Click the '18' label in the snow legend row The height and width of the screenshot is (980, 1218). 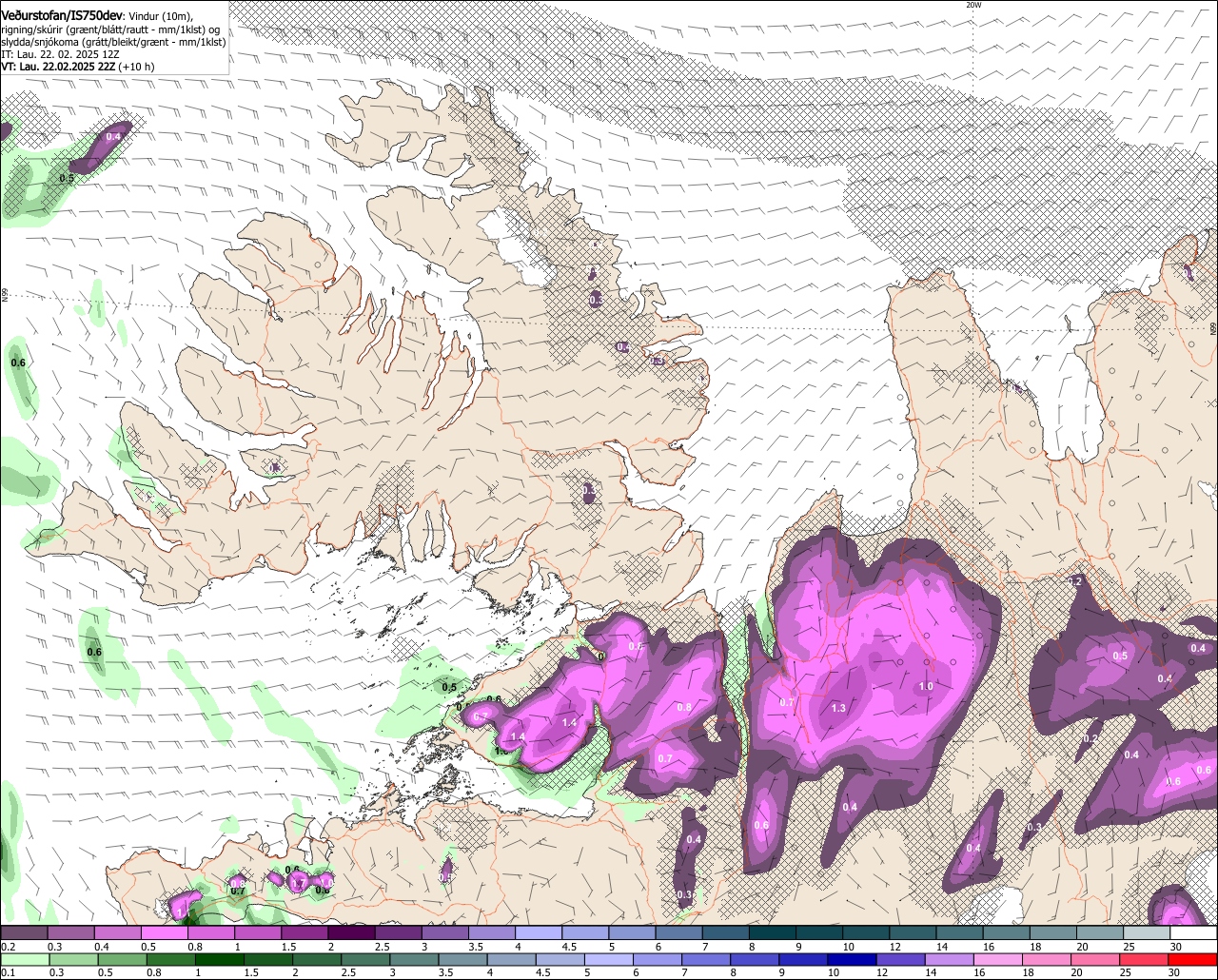pos(1035,948)
